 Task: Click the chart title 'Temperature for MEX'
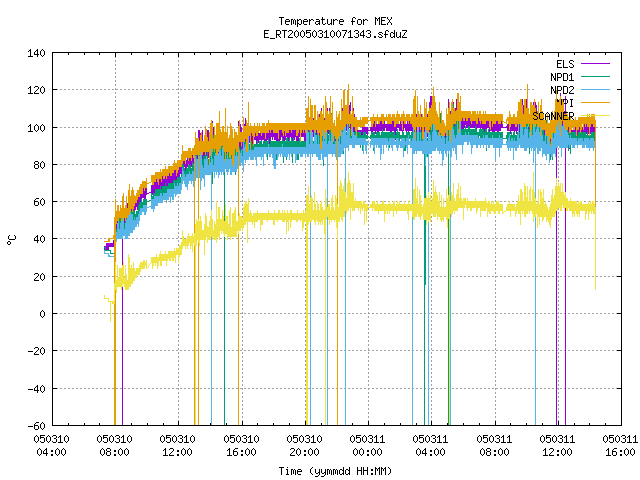point(335,21)
